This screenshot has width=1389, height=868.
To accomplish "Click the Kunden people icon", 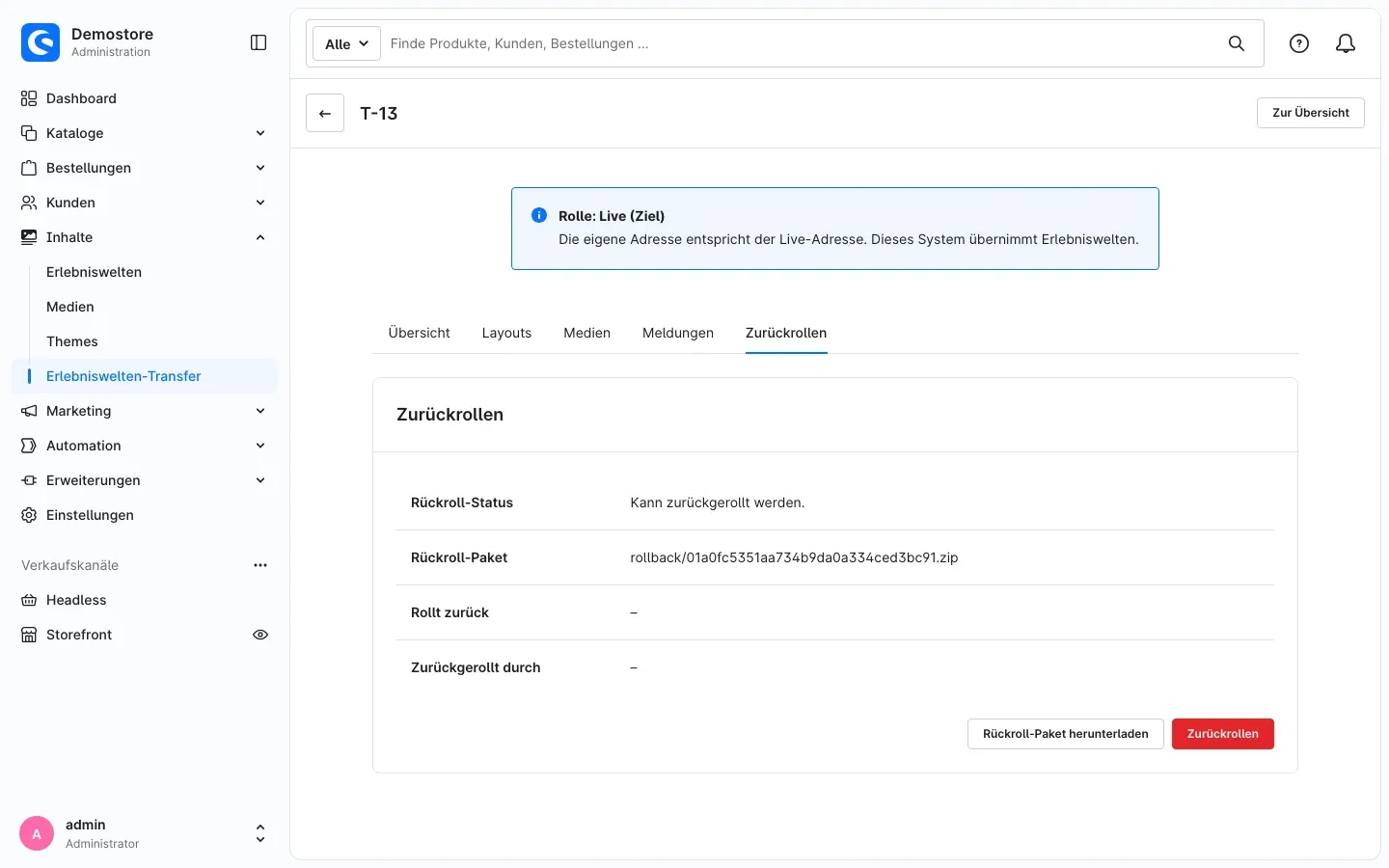I will pos(29,203).
